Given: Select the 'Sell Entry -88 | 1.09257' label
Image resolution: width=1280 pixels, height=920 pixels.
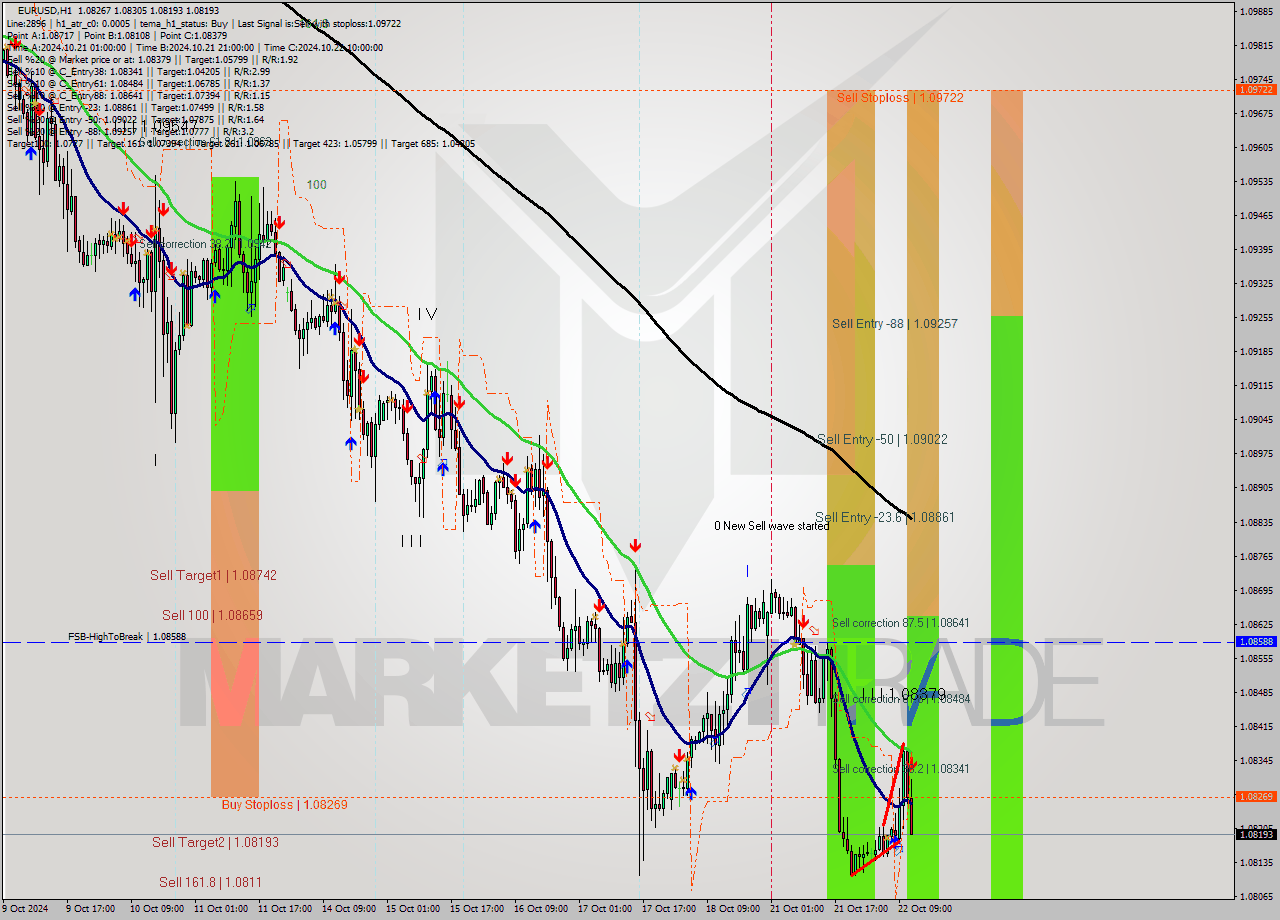Looking at the screenshot, I should pyautogui.click(x=895, y=324).
